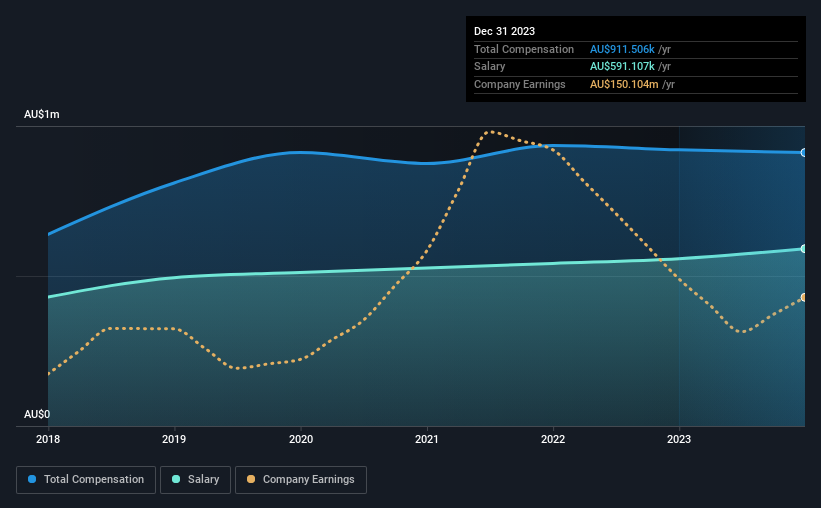Click the Salary line endpoint marker
821x508 pixels.
803,249
